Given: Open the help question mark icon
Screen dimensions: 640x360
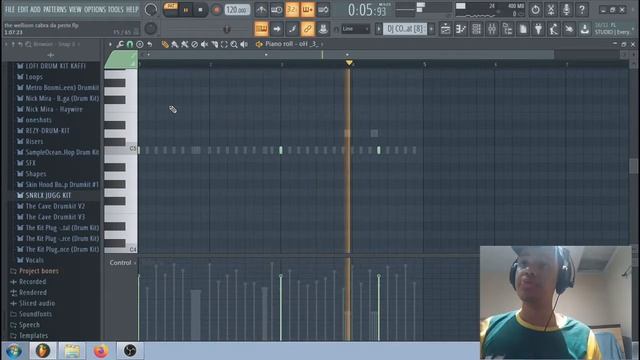Looking at the screenshot, I should click(582, 9).
